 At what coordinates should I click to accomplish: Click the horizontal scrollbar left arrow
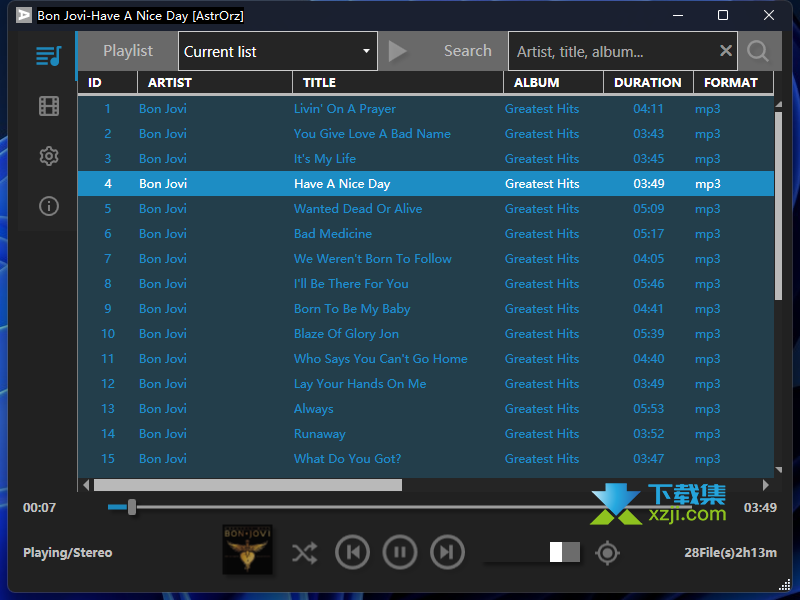pyautogui.click(x=86, y=485)
